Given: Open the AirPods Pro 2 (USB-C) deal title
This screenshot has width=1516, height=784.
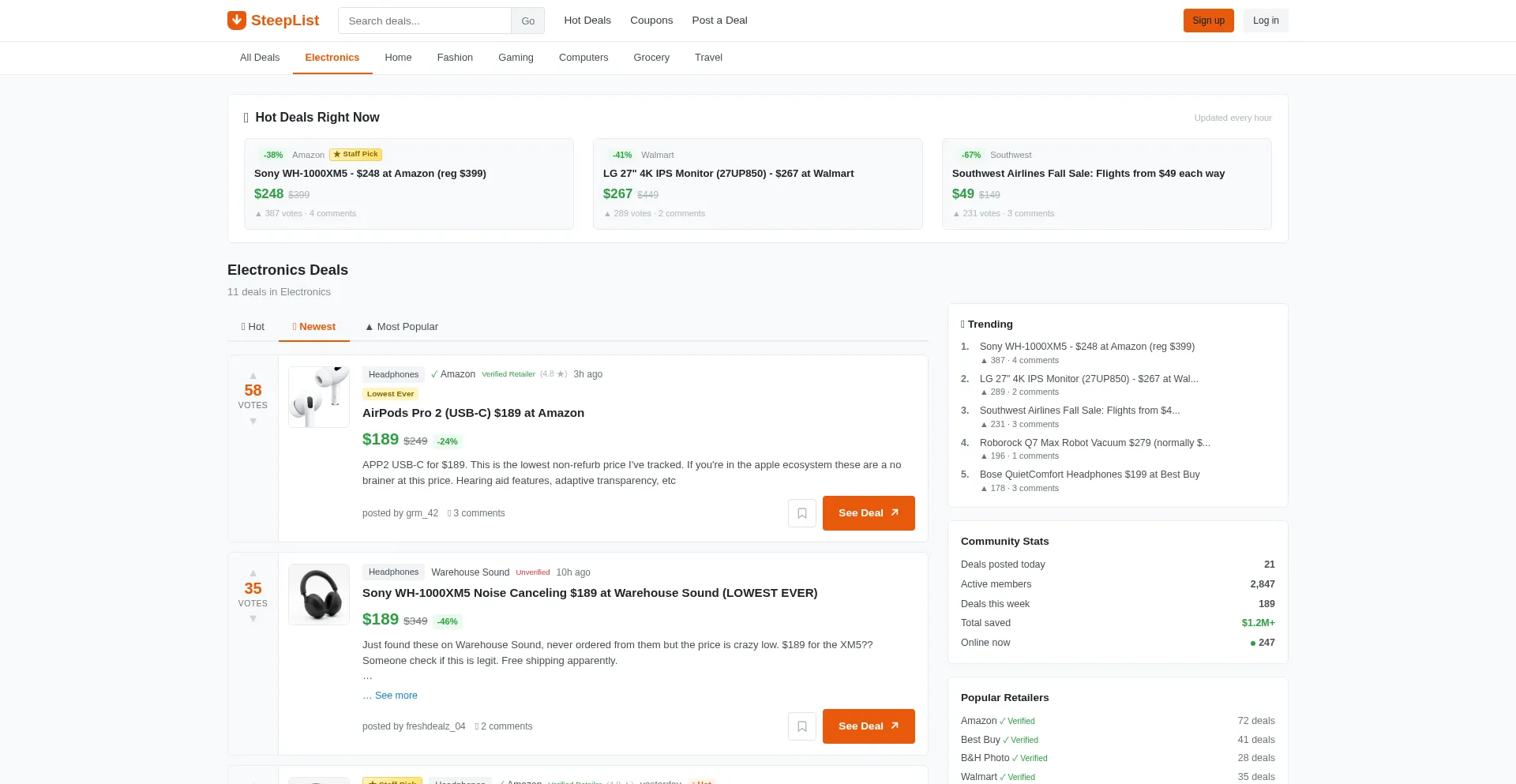Looking at the screenshot, I should [x=473, y=413].
